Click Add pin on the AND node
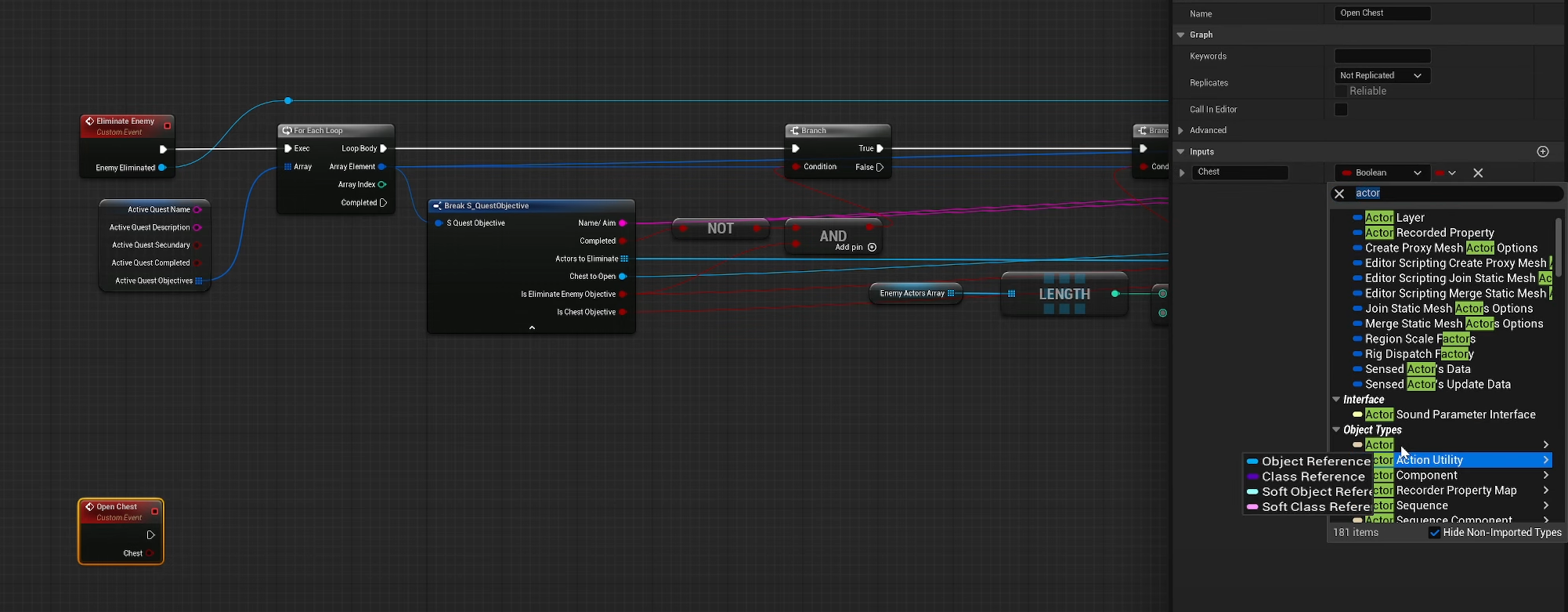The height and width of the screenshot is (612, 1568). (856, 248)
